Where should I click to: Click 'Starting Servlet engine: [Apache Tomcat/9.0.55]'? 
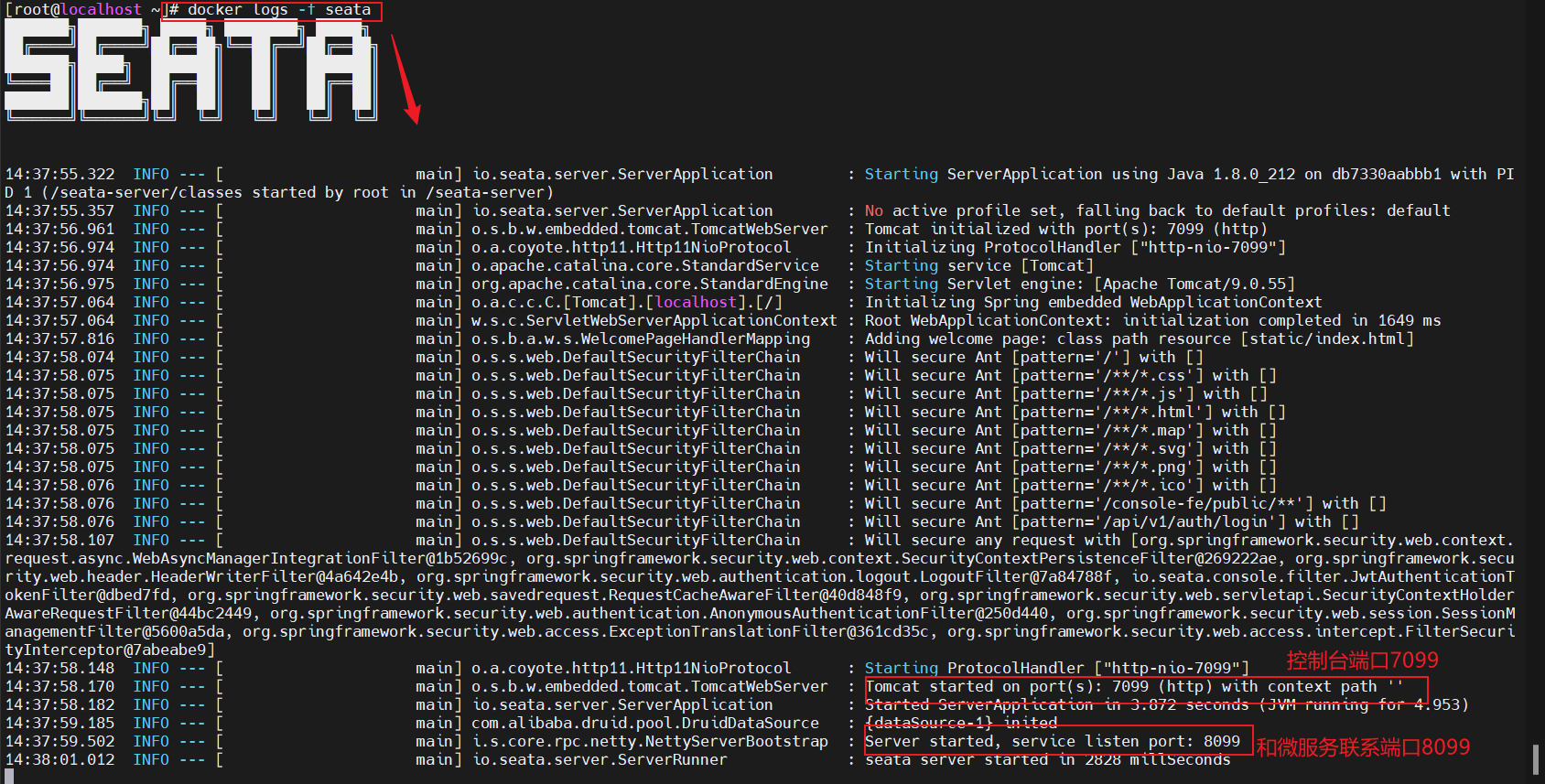1080,284
